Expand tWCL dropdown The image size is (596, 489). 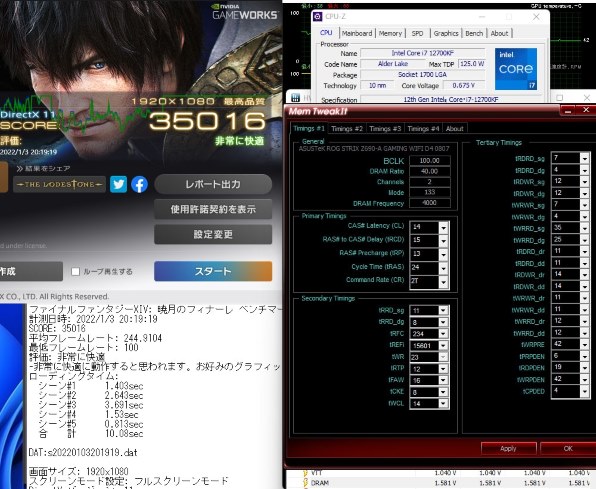(x=443, y=403)
